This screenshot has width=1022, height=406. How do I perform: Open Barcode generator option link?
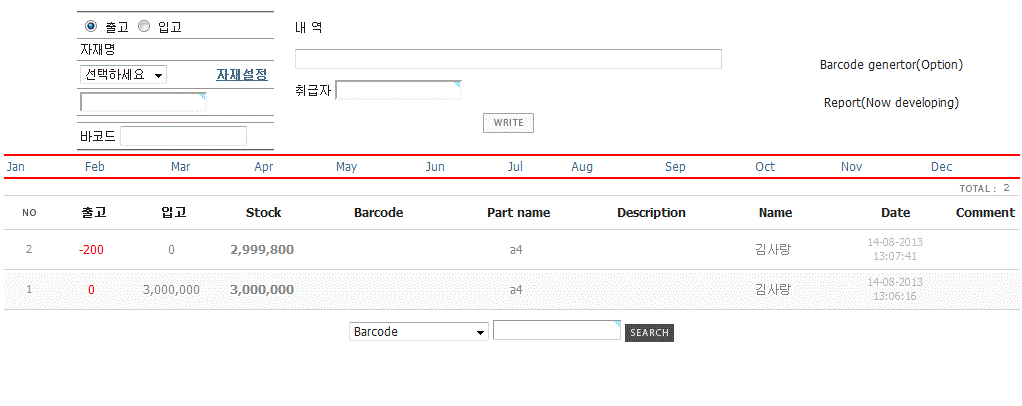click(x=890, y=65)
